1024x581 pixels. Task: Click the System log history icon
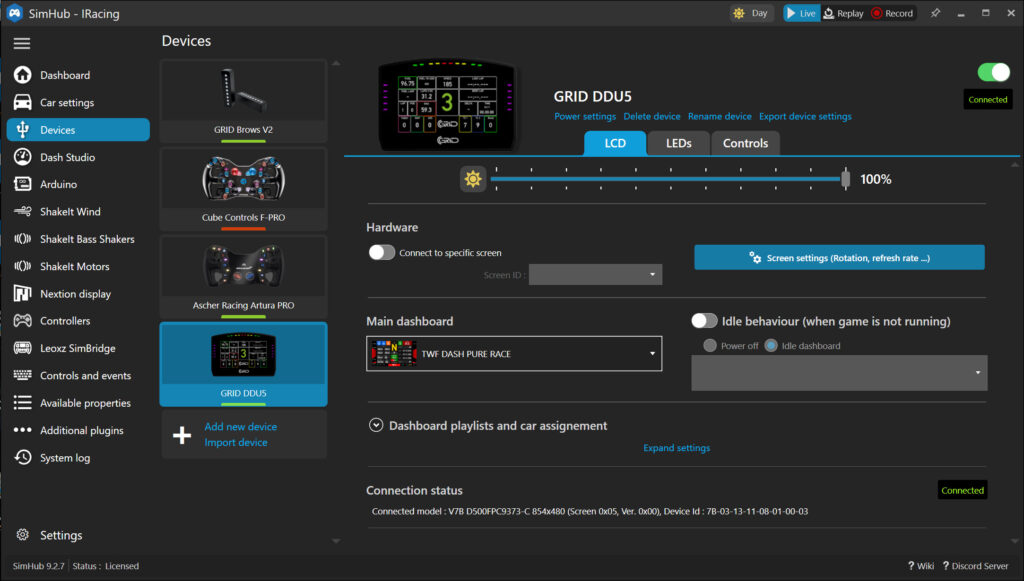tap(23, 458)
